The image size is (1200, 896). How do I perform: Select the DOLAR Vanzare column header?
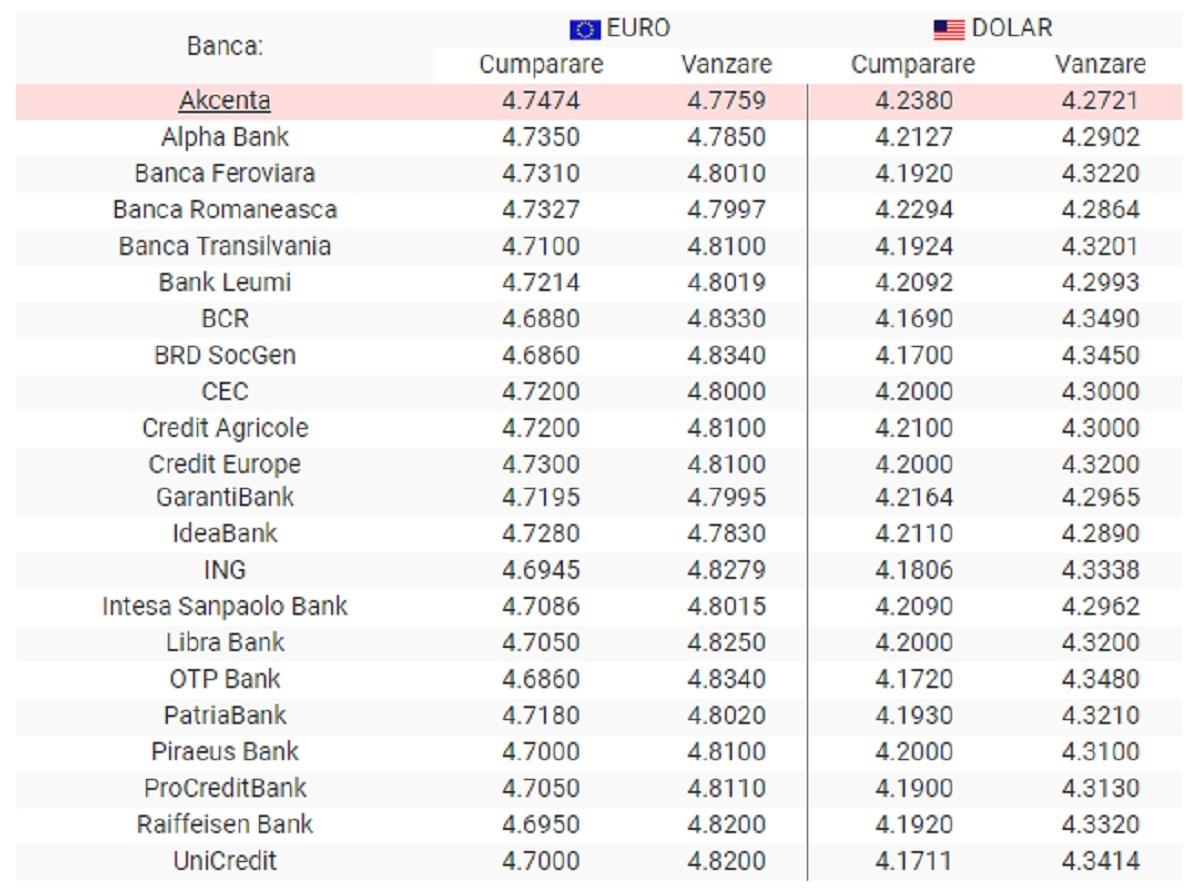(1100, 65)
